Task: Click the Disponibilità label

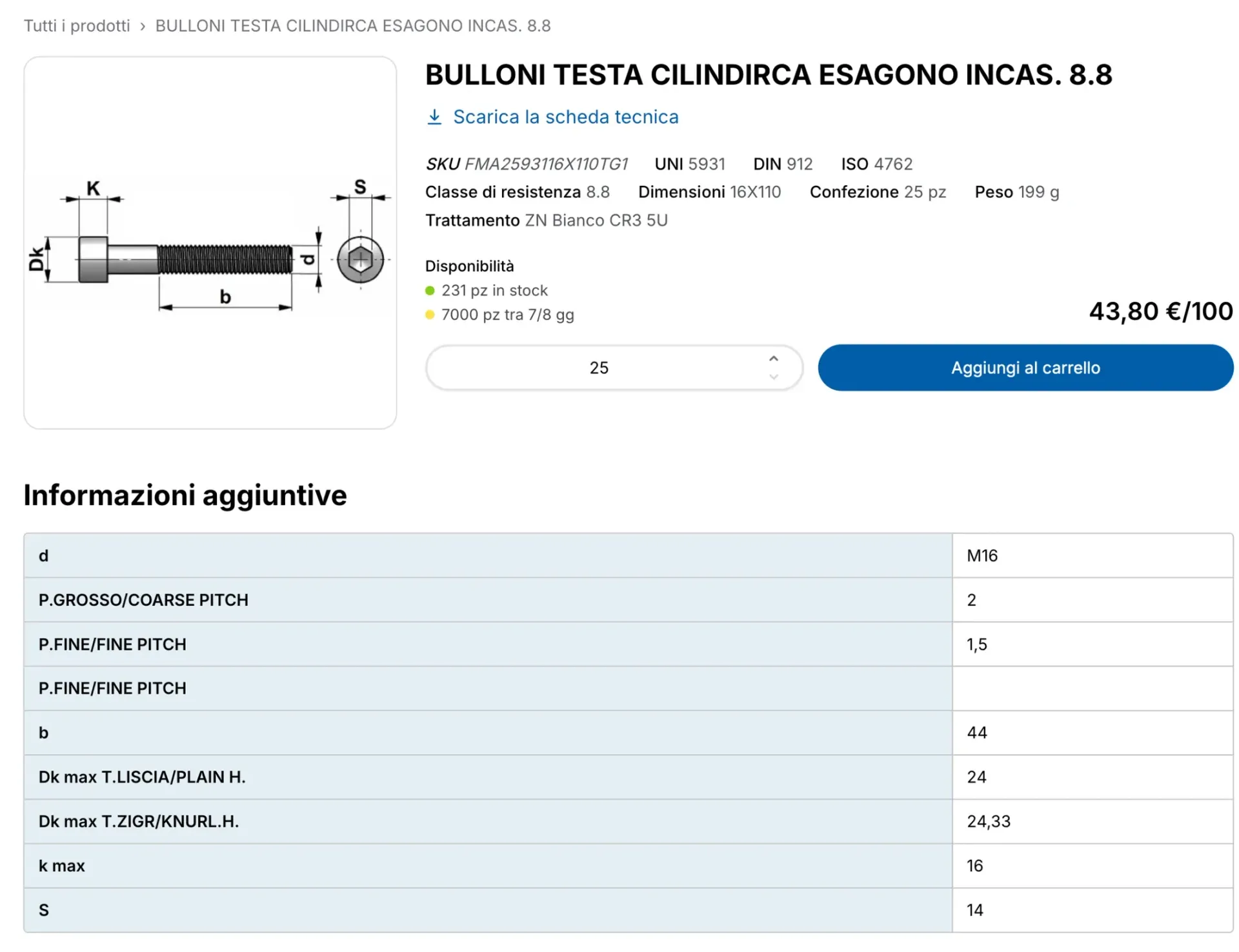Action: click(470, 266)
